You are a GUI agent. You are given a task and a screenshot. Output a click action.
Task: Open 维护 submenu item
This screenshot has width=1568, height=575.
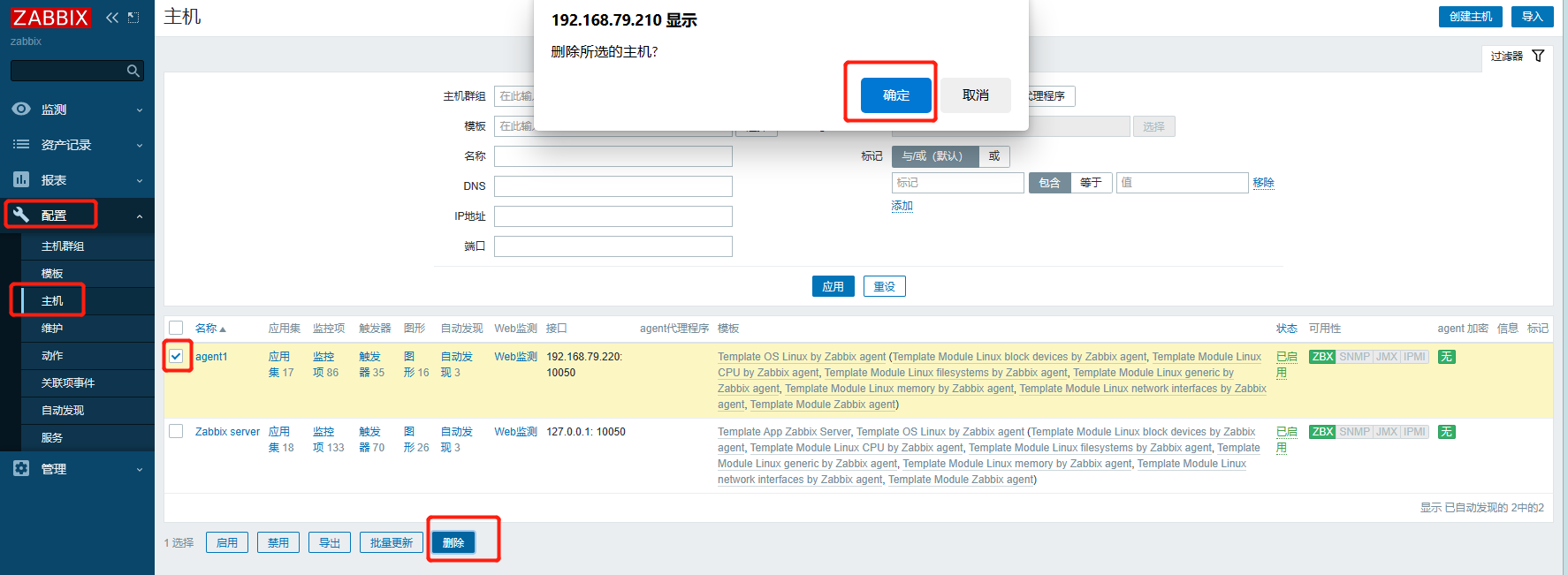click(52, 329)
